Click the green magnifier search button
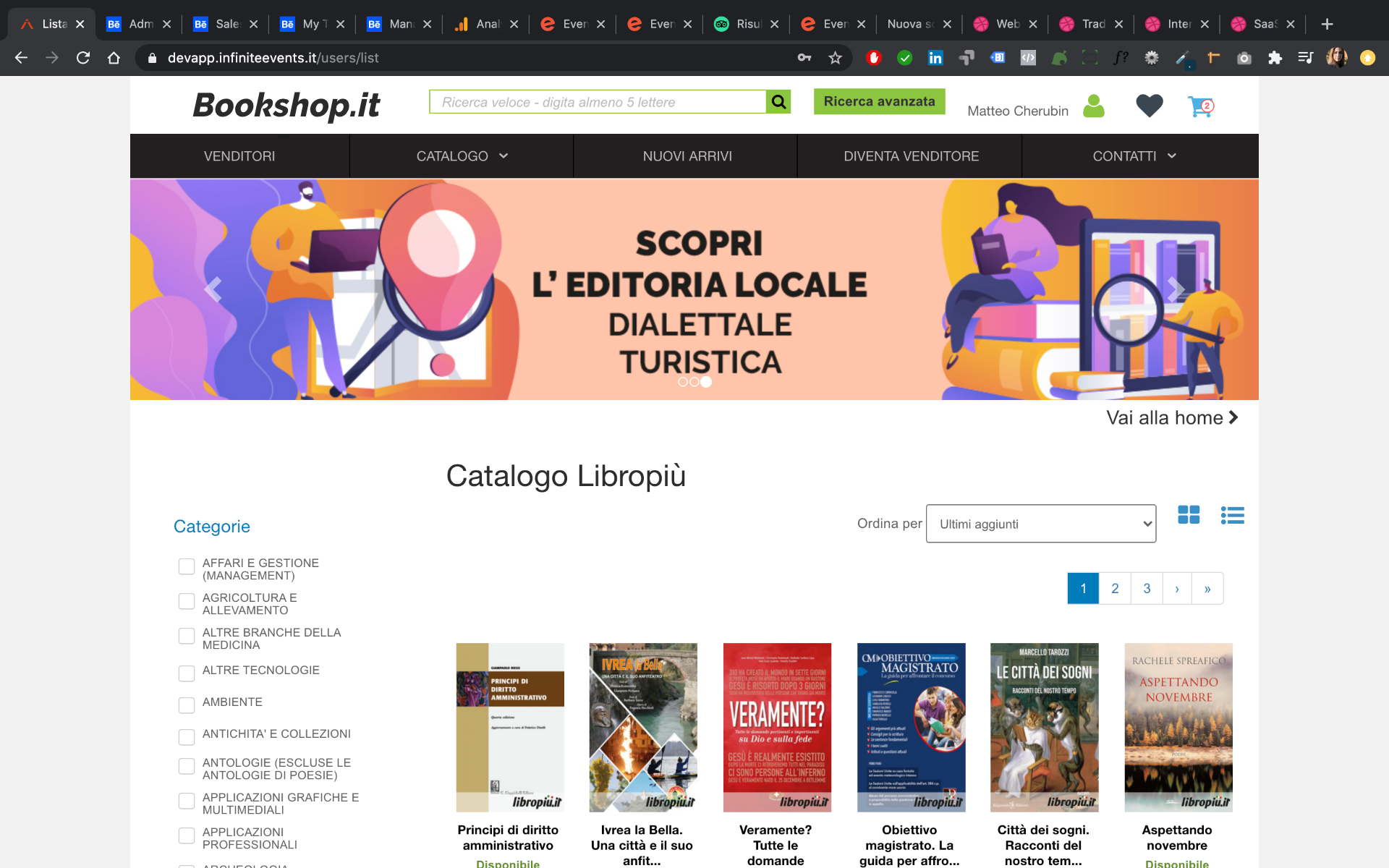Viewport: 1389px width, 868px height. (x=778, y=102)
